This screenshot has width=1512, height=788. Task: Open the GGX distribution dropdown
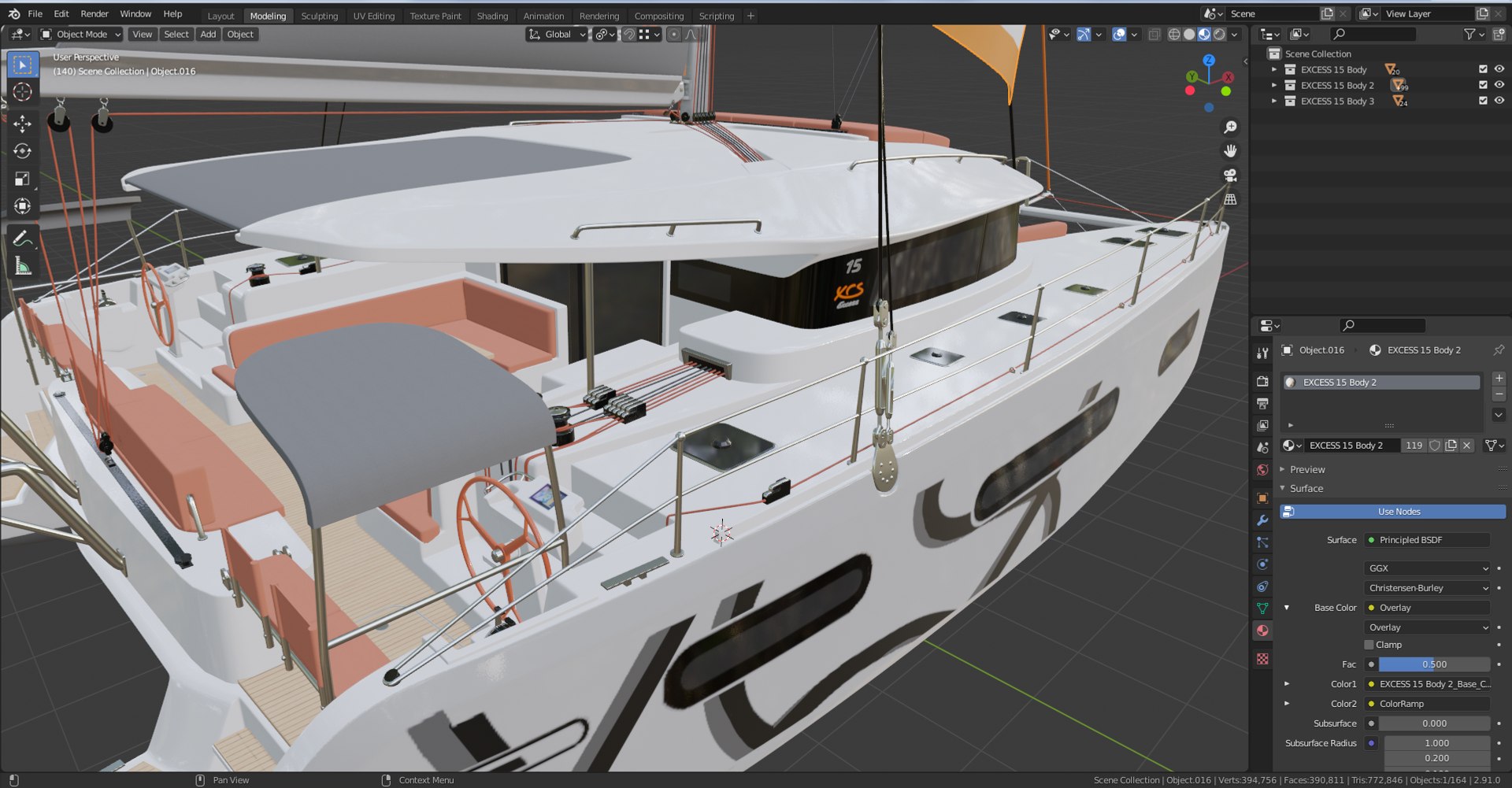click(1427, 568)
